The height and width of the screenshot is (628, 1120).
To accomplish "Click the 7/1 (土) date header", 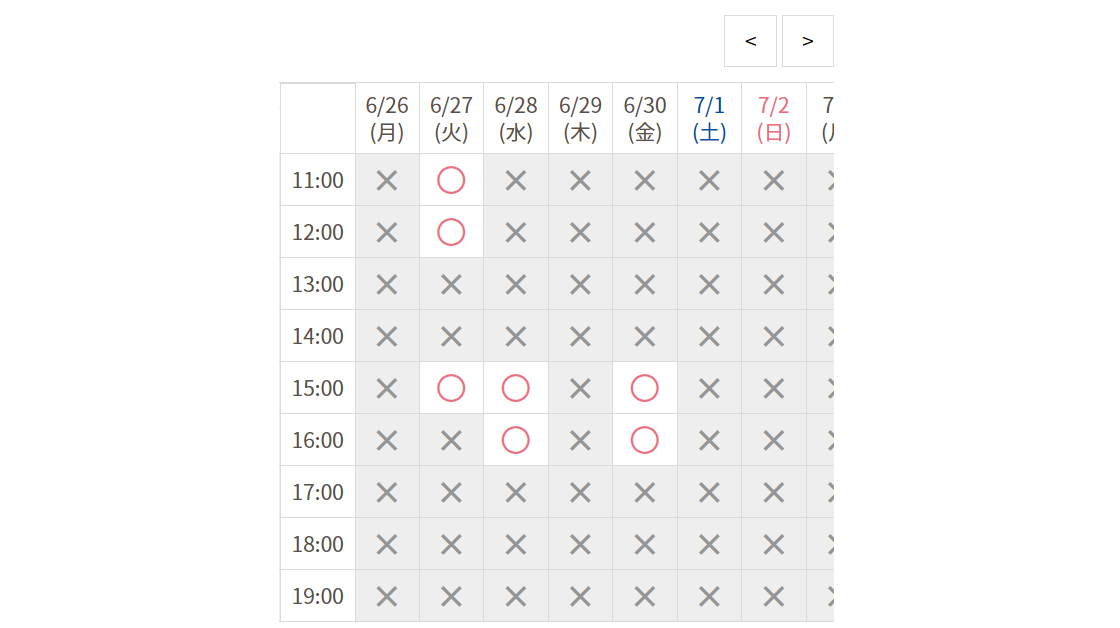I will tap(709, 118).
